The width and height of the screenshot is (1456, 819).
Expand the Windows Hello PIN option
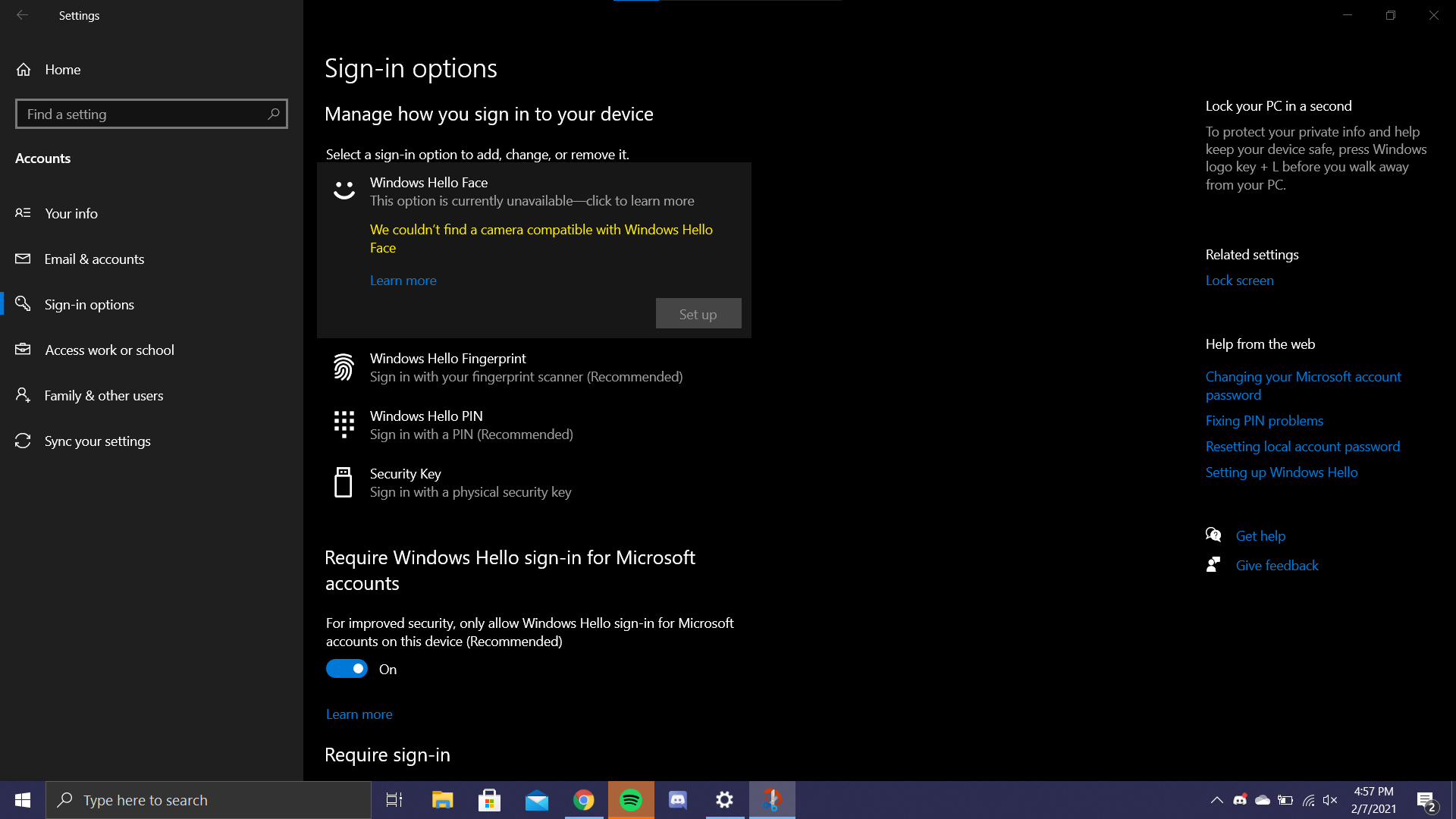(x=534, y=425)
